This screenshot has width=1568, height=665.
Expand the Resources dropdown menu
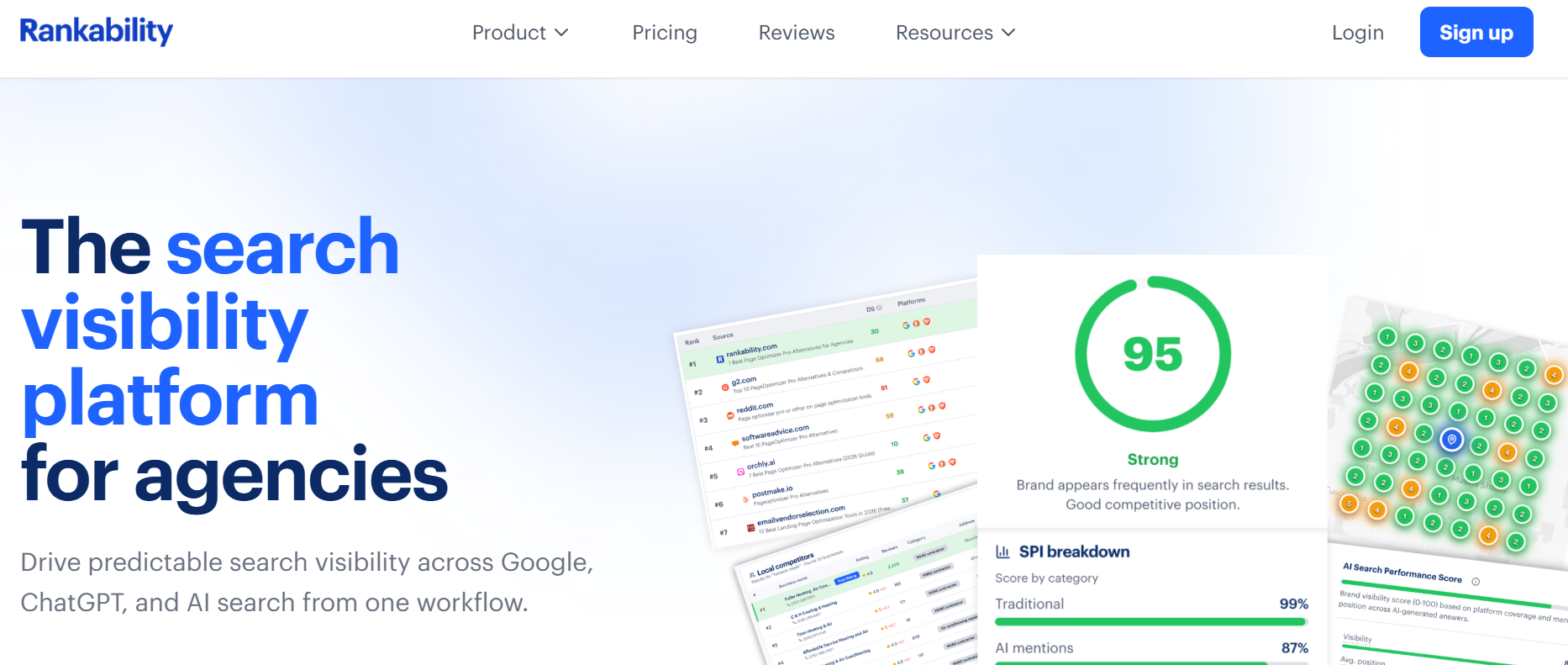(955, 33)
